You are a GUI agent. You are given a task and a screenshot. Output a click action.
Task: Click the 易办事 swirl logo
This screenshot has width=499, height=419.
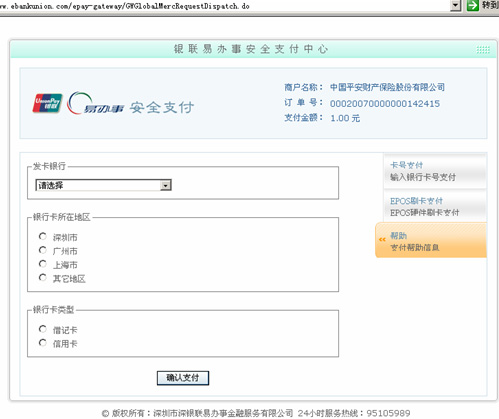pos(95,104)
